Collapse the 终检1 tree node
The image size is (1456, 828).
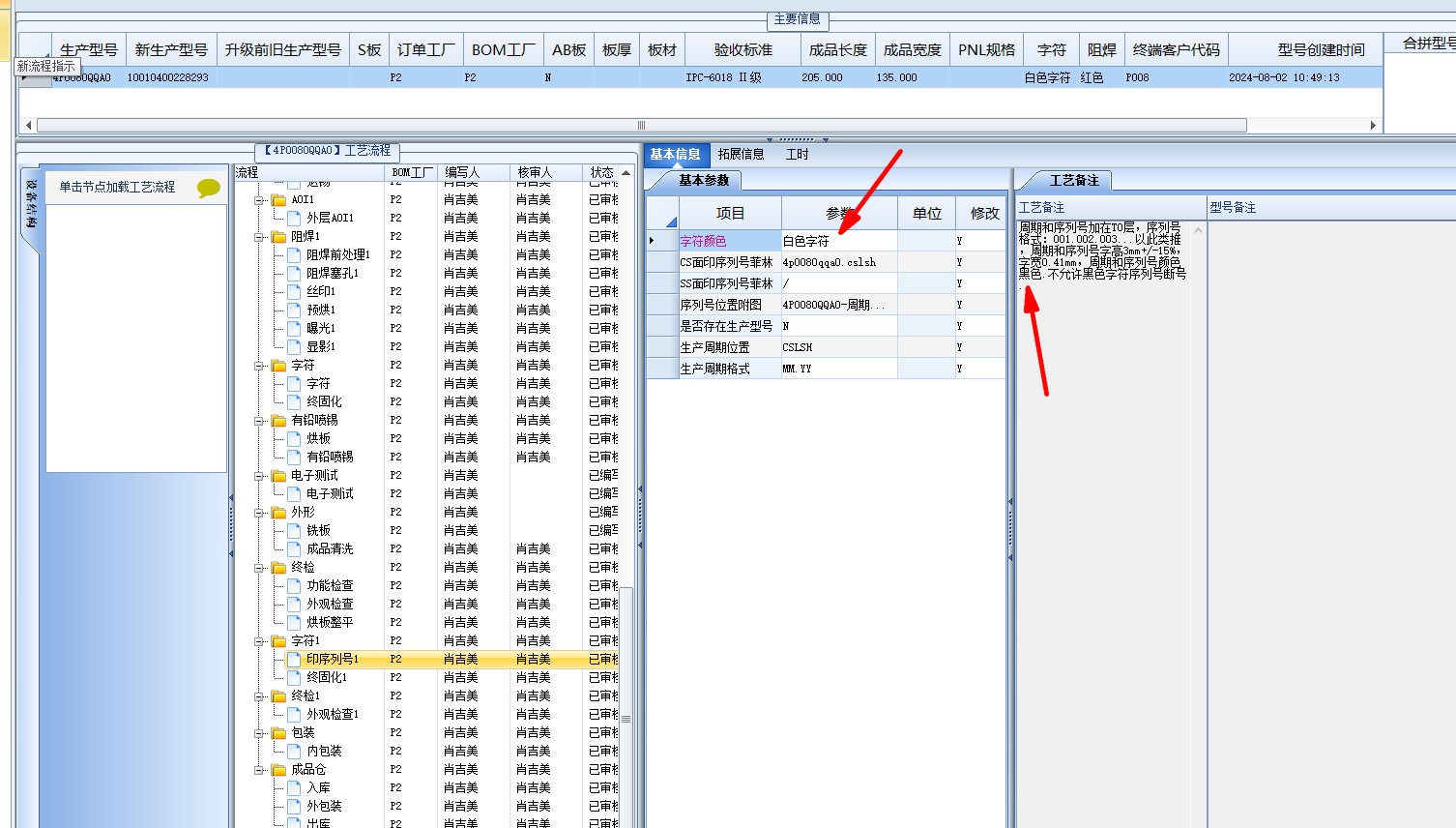coord(259,696)
